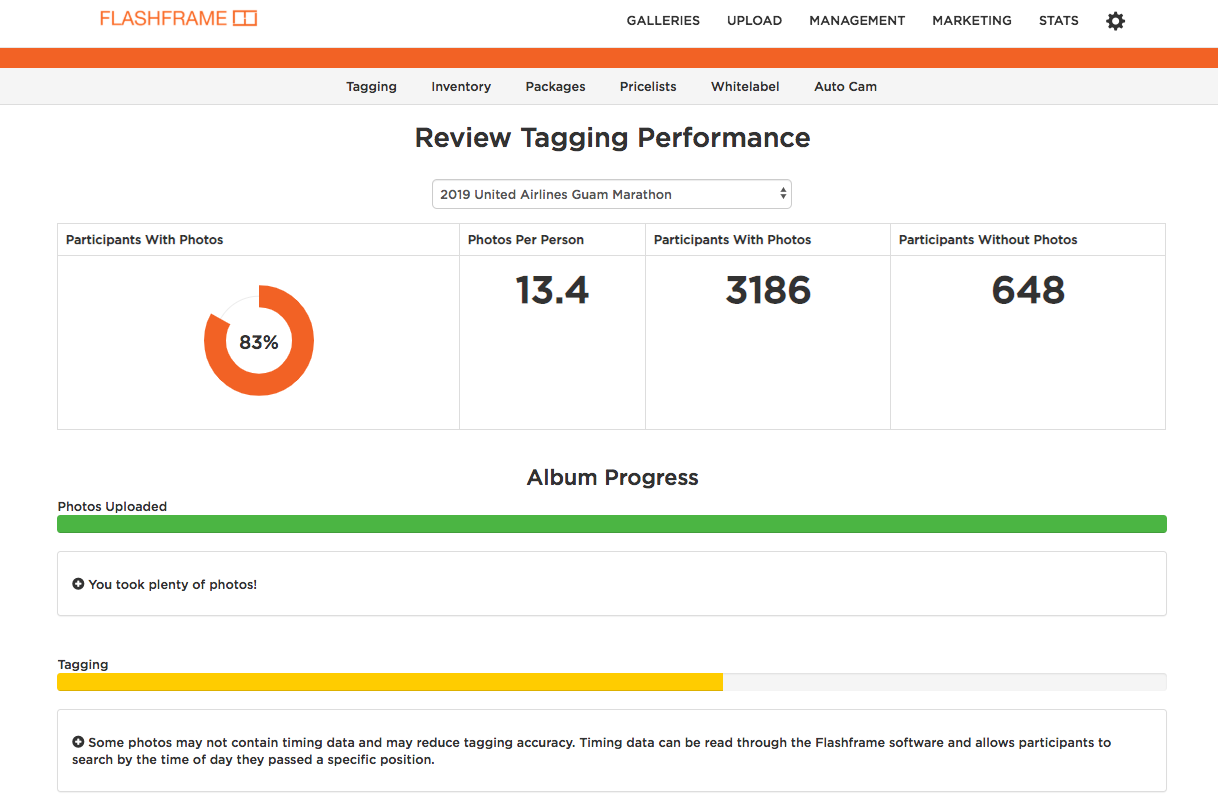Open the settings gear icon
The image size is (1218, 805).
click(x=1115, y=21)
